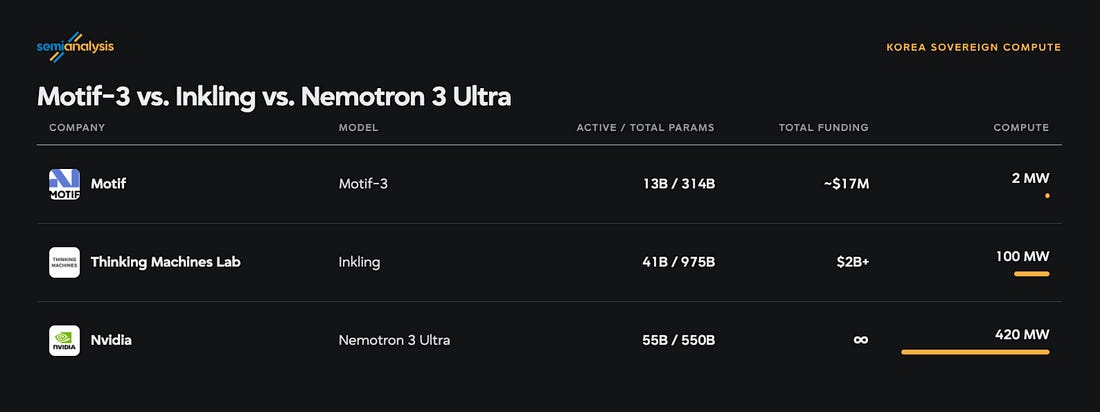
Task: Click the Thinking Machines Lab company name
Action: pos(166,263)
